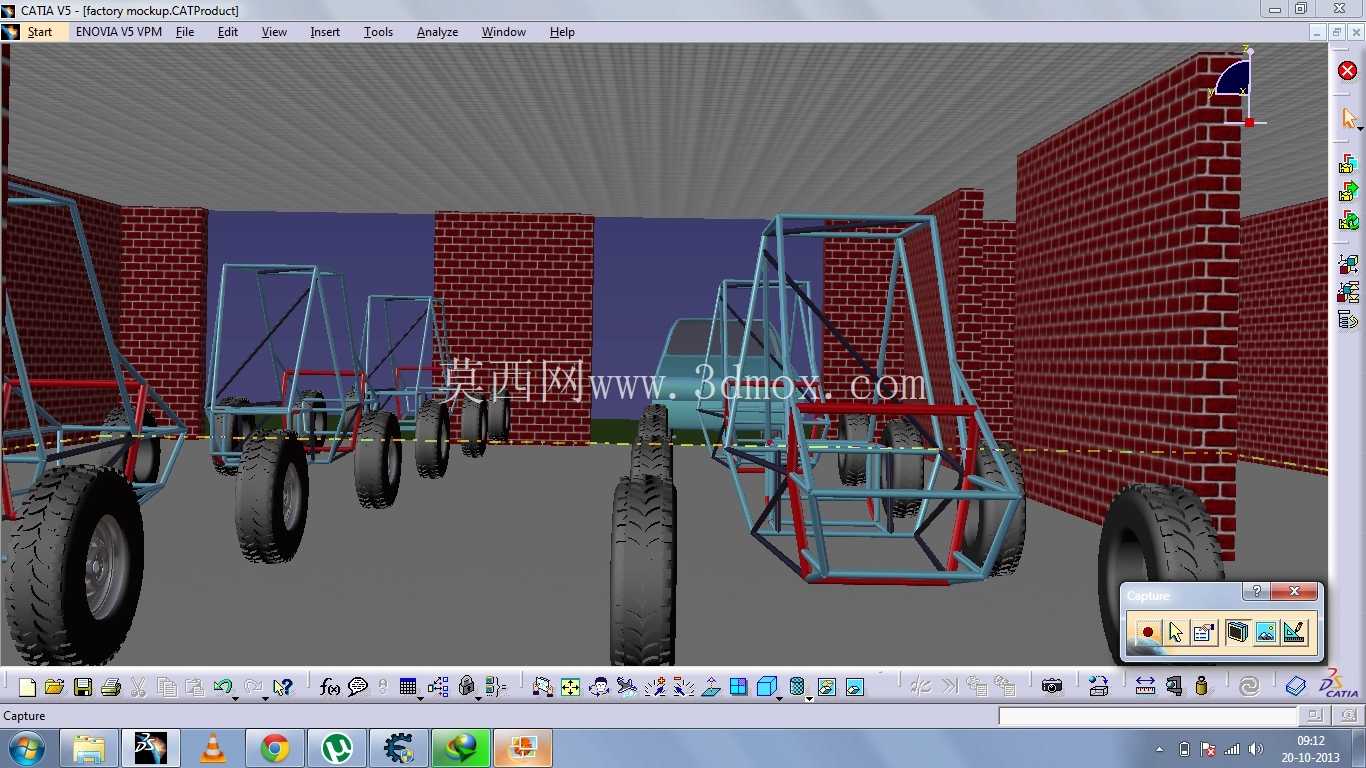Screen dimensions: 1366x768
Task: Expand the Isometric quick view dropdown arrow
Action: pos(780,697)
